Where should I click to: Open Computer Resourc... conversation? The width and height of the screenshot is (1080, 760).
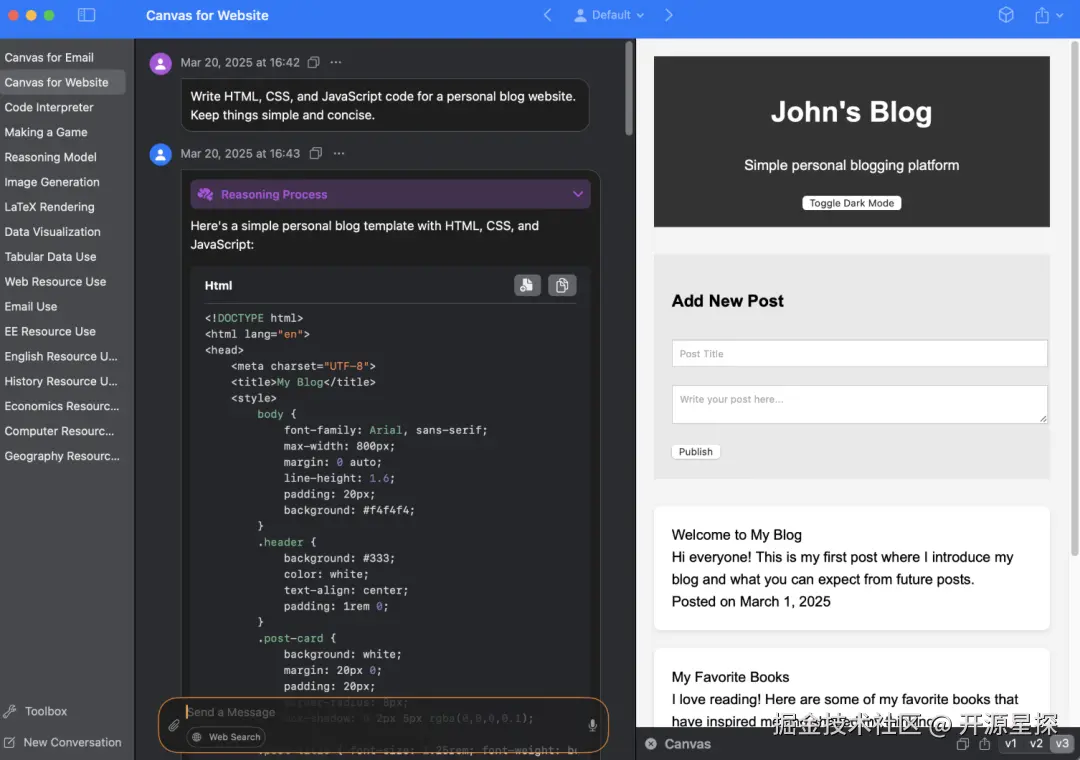coord(63,431)
